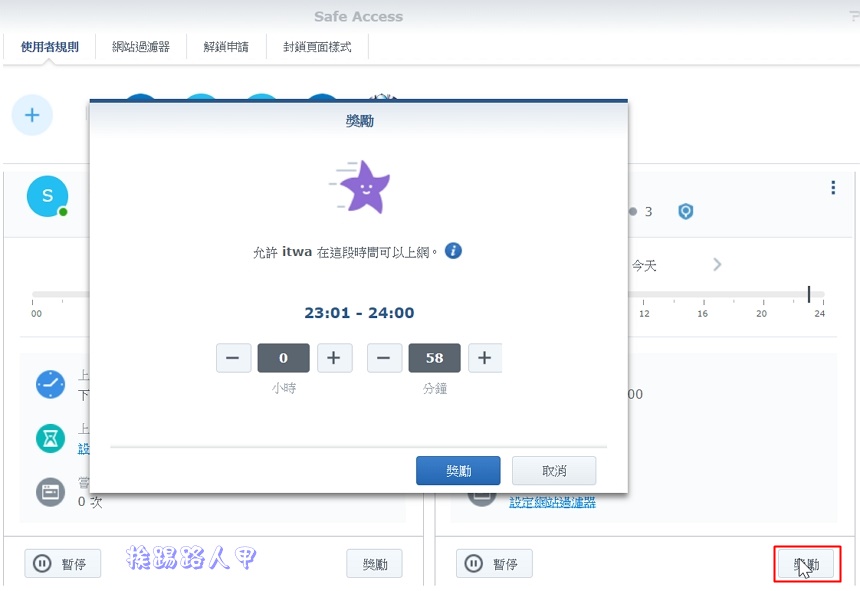The image size is (860, 591).
Task: Click the 16 hour label on the timeline
Action: coord(703,314)
